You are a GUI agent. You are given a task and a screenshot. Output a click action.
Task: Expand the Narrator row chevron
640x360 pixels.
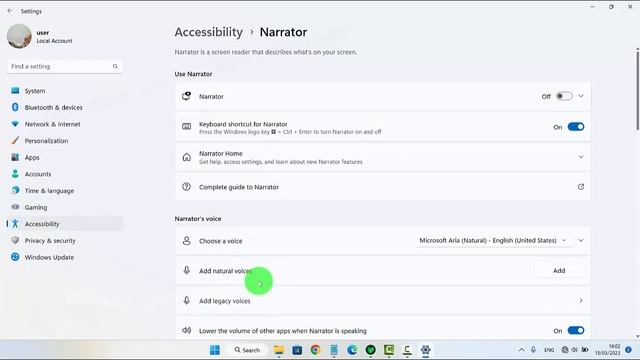581,96
